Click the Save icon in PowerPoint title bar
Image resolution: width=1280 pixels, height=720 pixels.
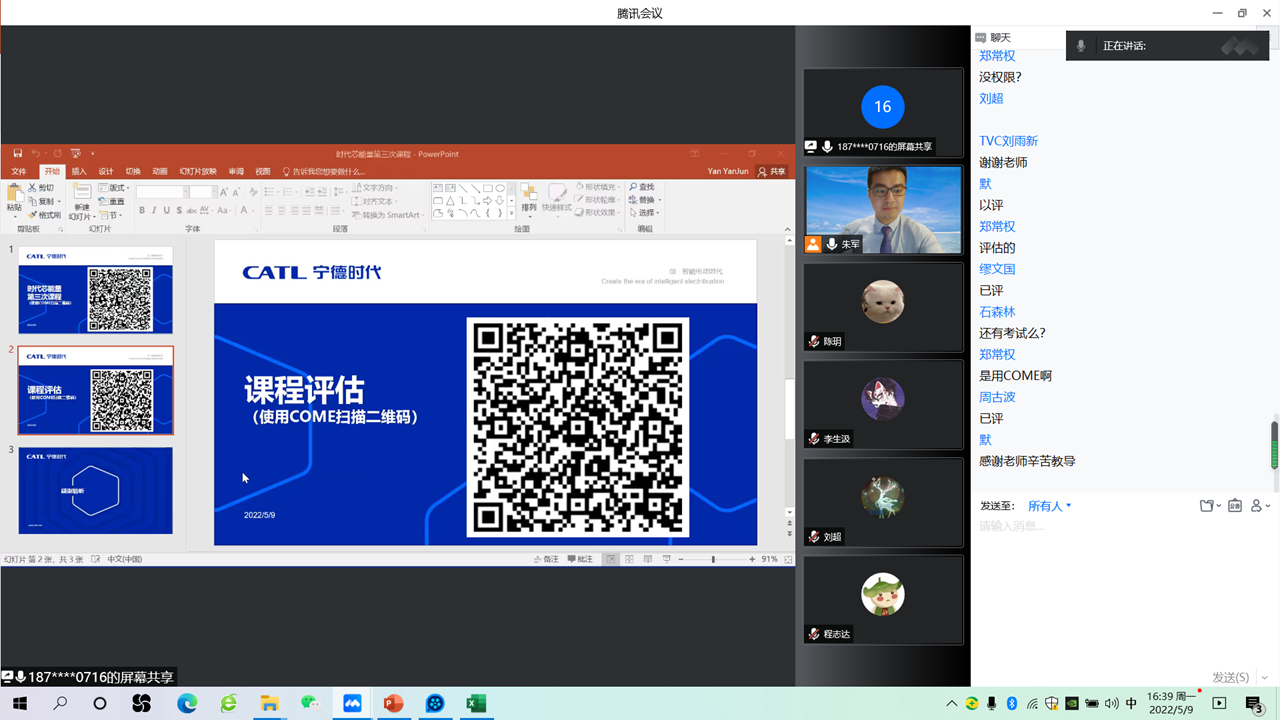click(x=18, y=153)
